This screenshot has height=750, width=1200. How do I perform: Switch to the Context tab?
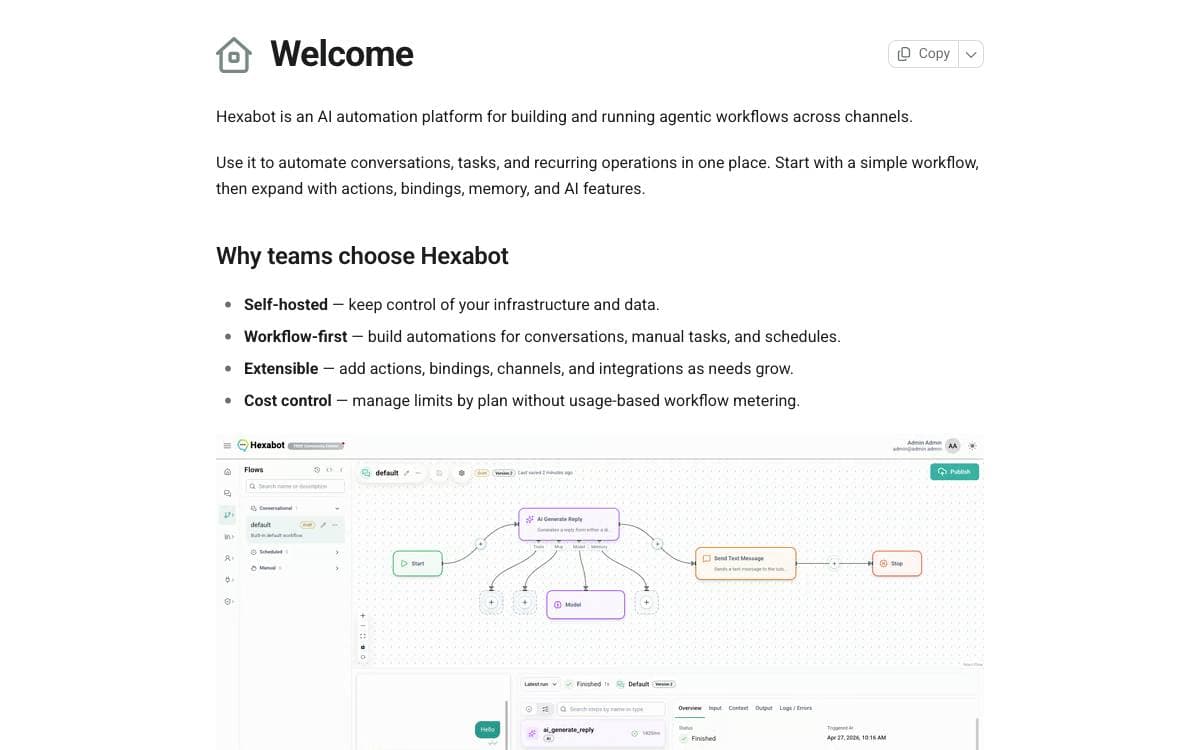738,708
